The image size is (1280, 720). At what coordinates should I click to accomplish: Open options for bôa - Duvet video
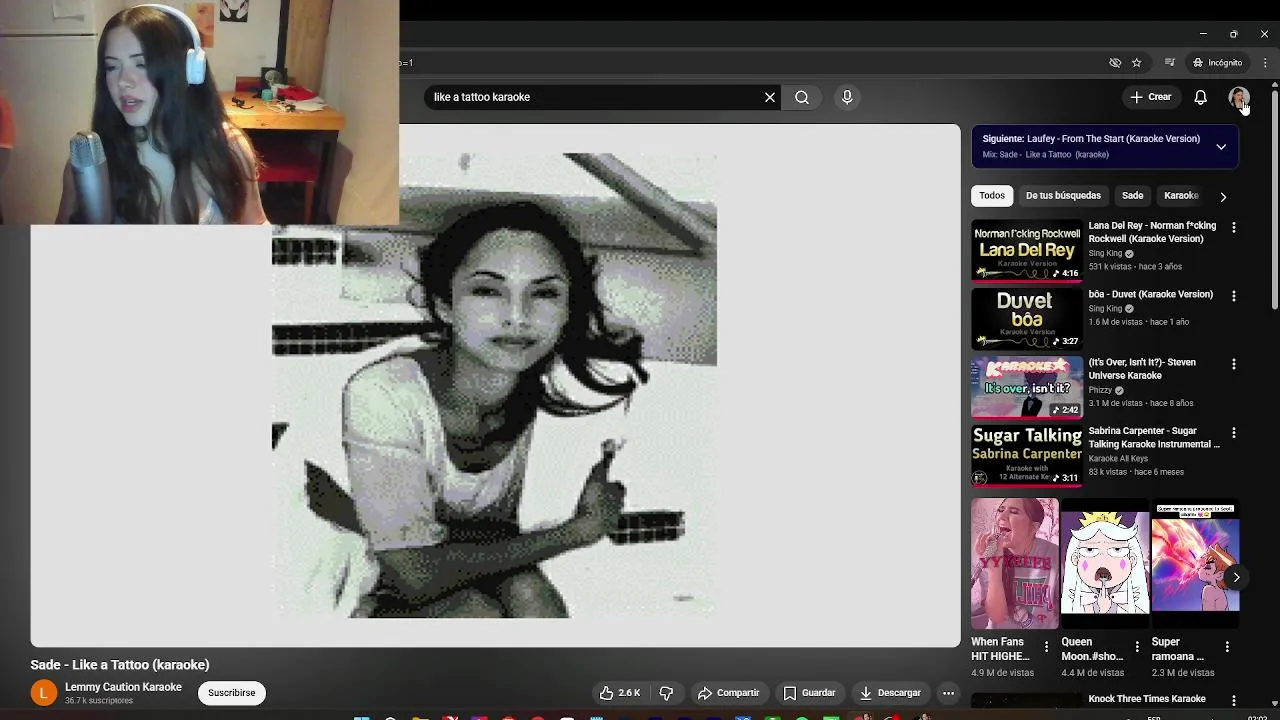tap(1233, 296)
